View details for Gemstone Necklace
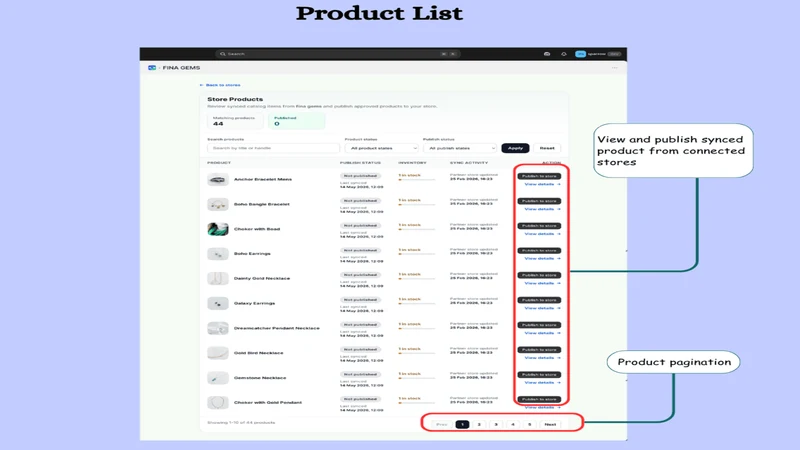The width and height of the screenshot is (800, 450). 542,383
